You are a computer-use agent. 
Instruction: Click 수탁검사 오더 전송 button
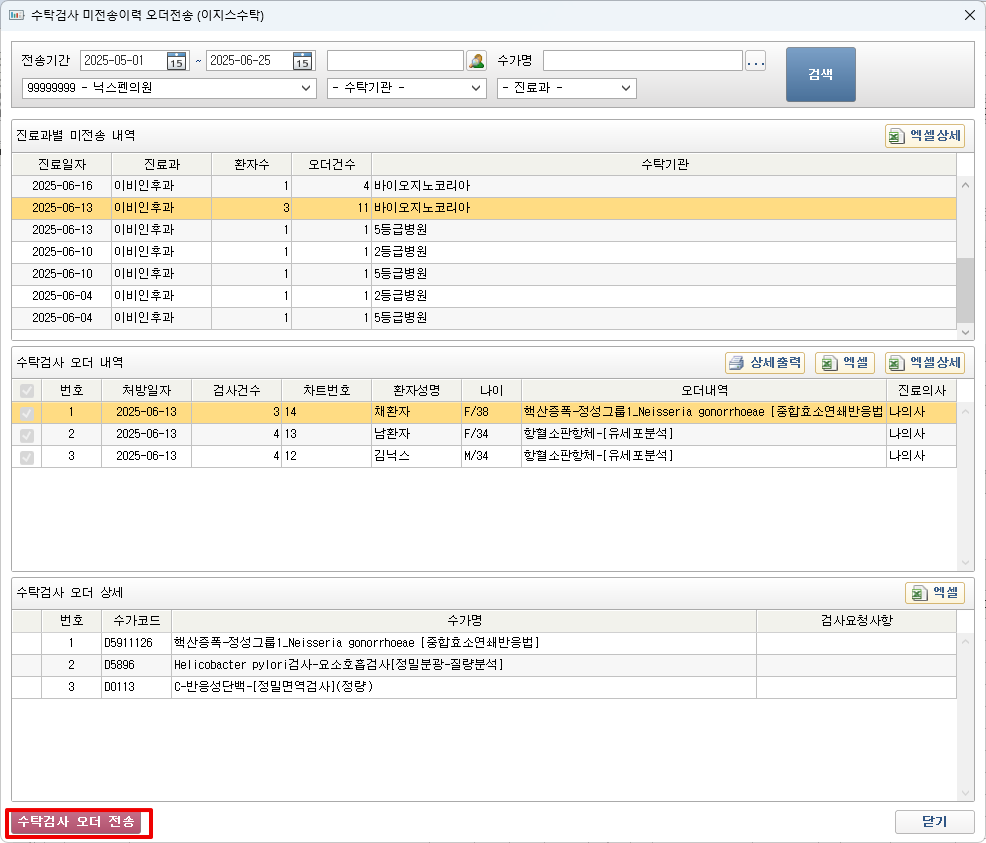(79, 822)
